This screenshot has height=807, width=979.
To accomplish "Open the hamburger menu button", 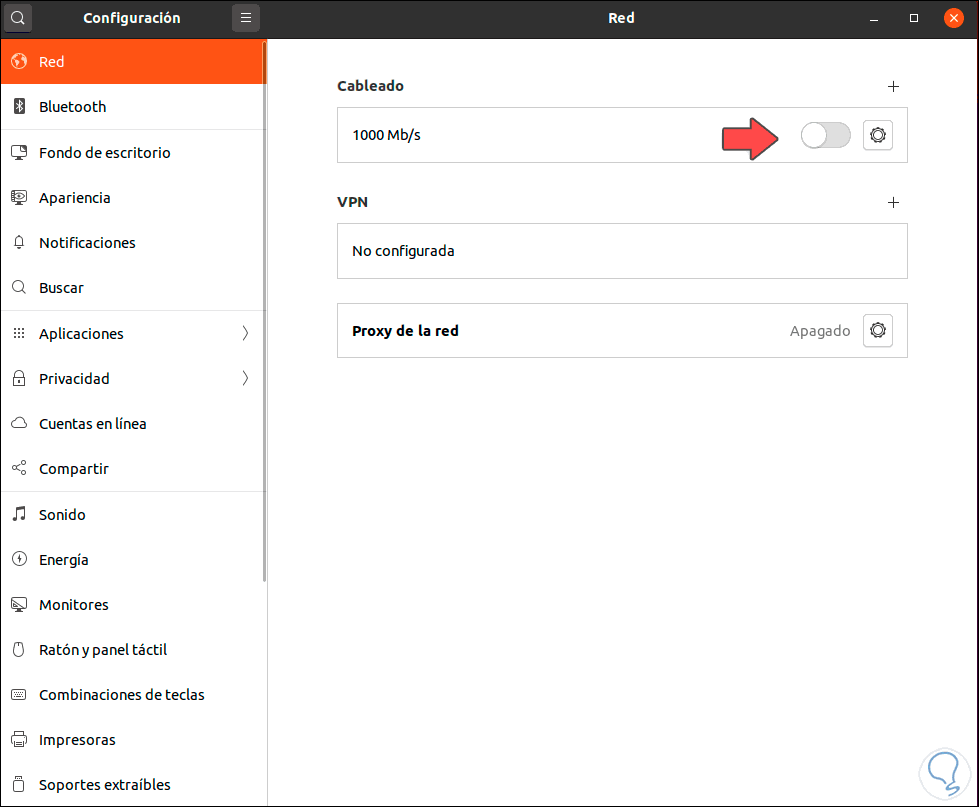I will pos(246,18).
